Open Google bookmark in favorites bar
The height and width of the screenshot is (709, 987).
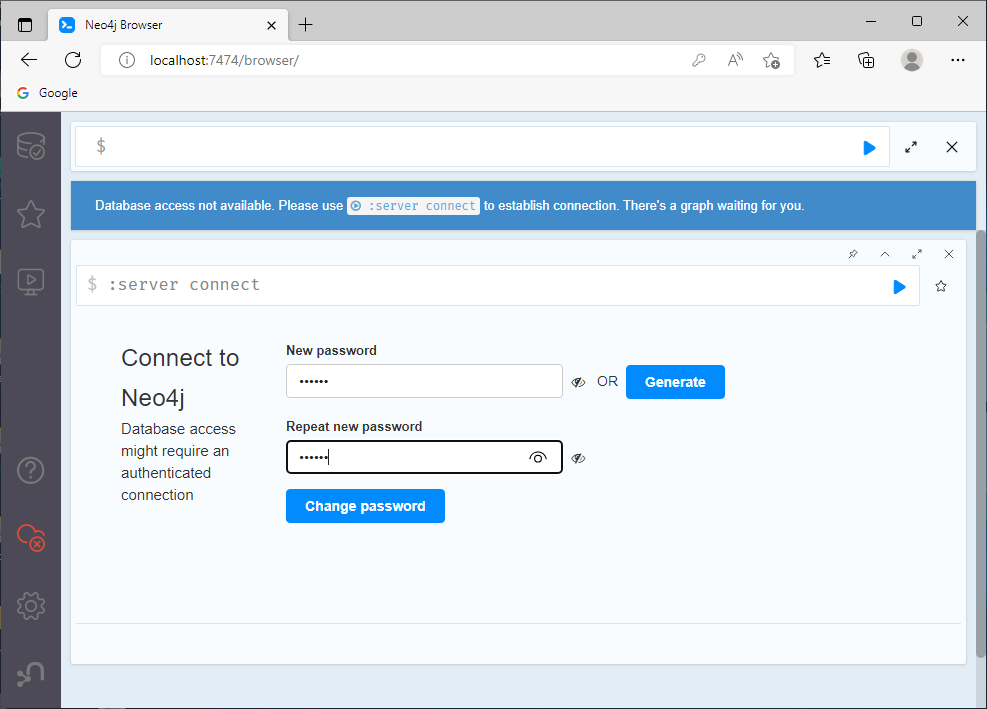pos(47,93)
